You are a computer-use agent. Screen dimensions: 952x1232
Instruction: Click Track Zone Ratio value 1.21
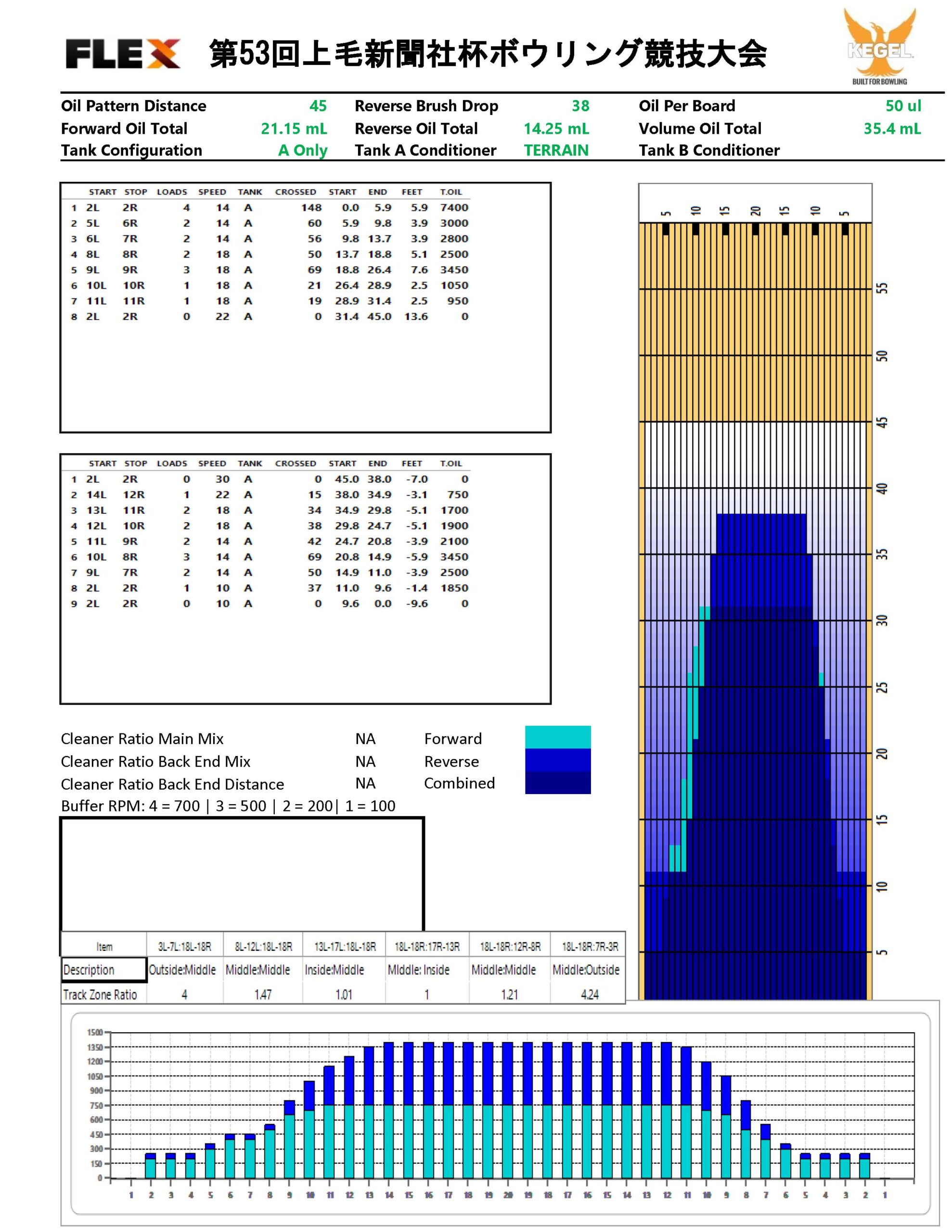510,994
